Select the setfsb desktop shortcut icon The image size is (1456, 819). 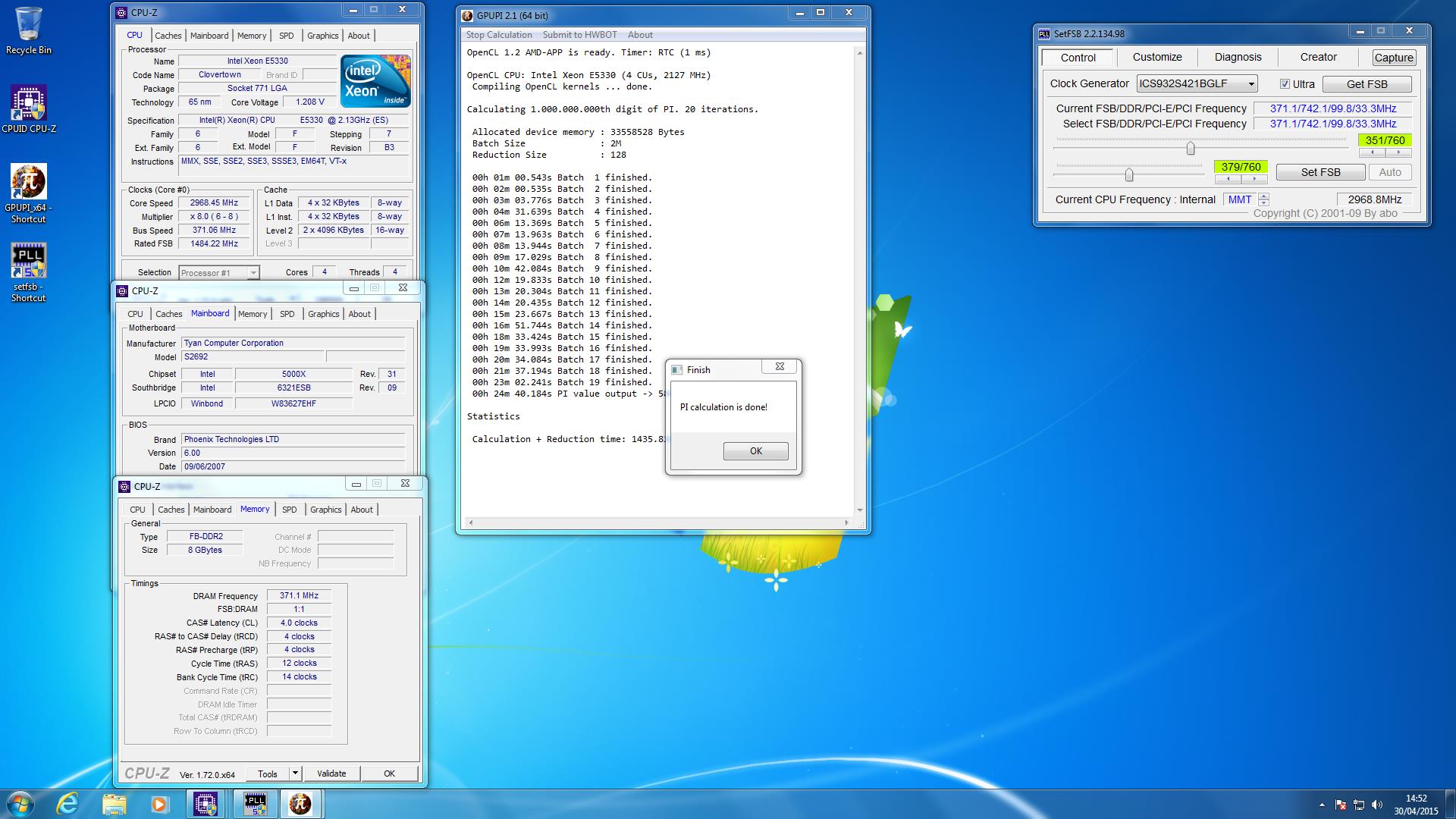(28, 272)
